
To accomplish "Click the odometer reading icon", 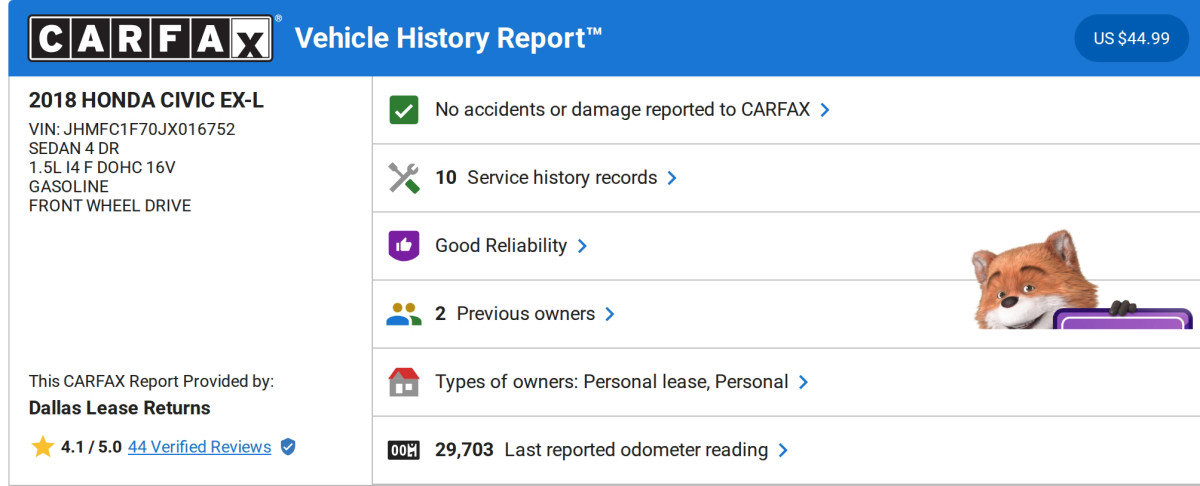I will [x=404, y=450].
